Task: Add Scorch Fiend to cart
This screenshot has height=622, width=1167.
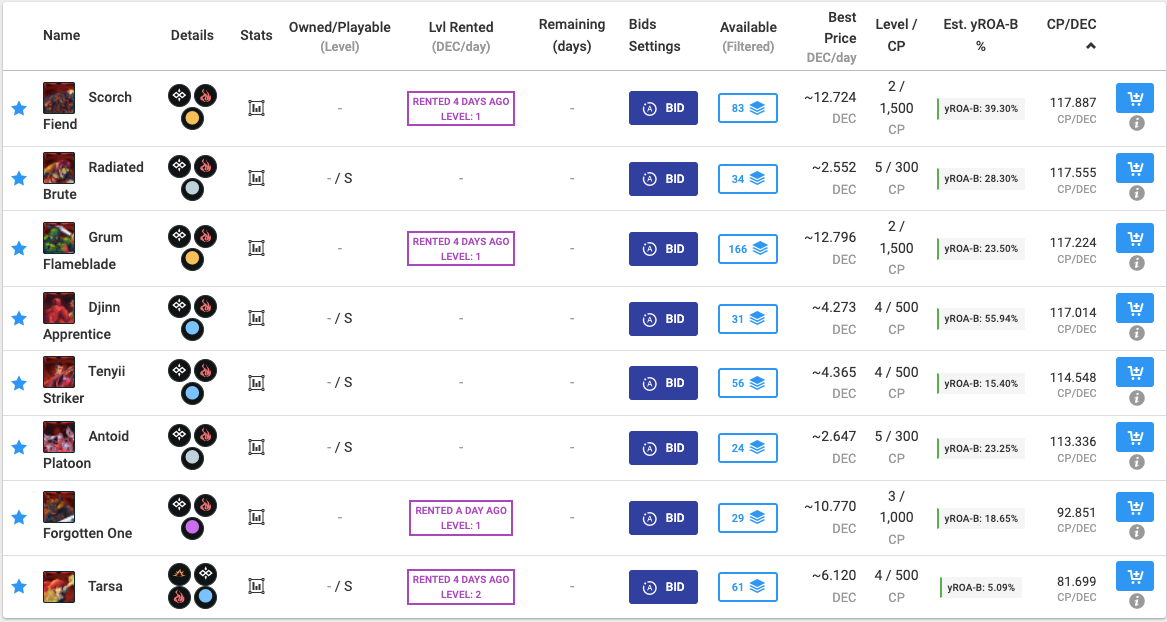Action: [1135, 98]
